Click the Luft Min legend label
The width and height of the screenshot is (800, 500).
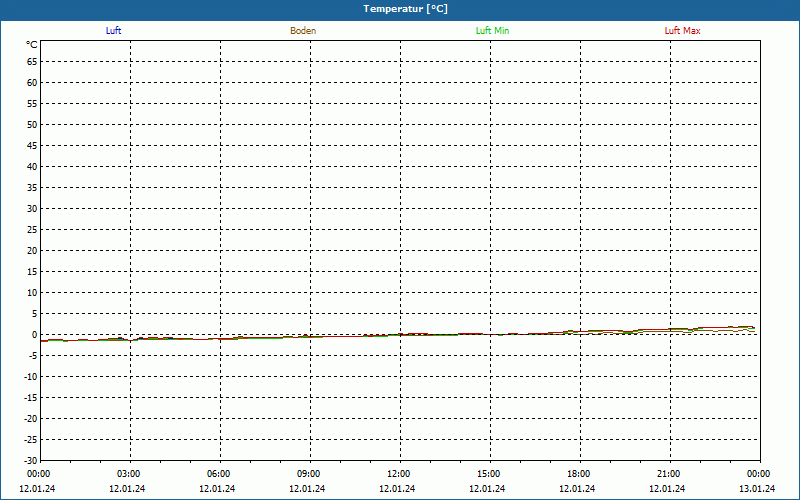tap(492, 31)
